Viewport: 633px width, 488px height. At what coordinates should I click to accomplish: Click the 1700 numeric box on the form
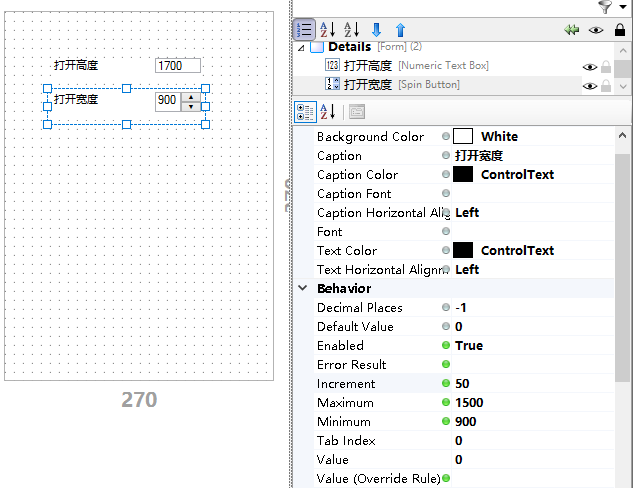[178, 65]
